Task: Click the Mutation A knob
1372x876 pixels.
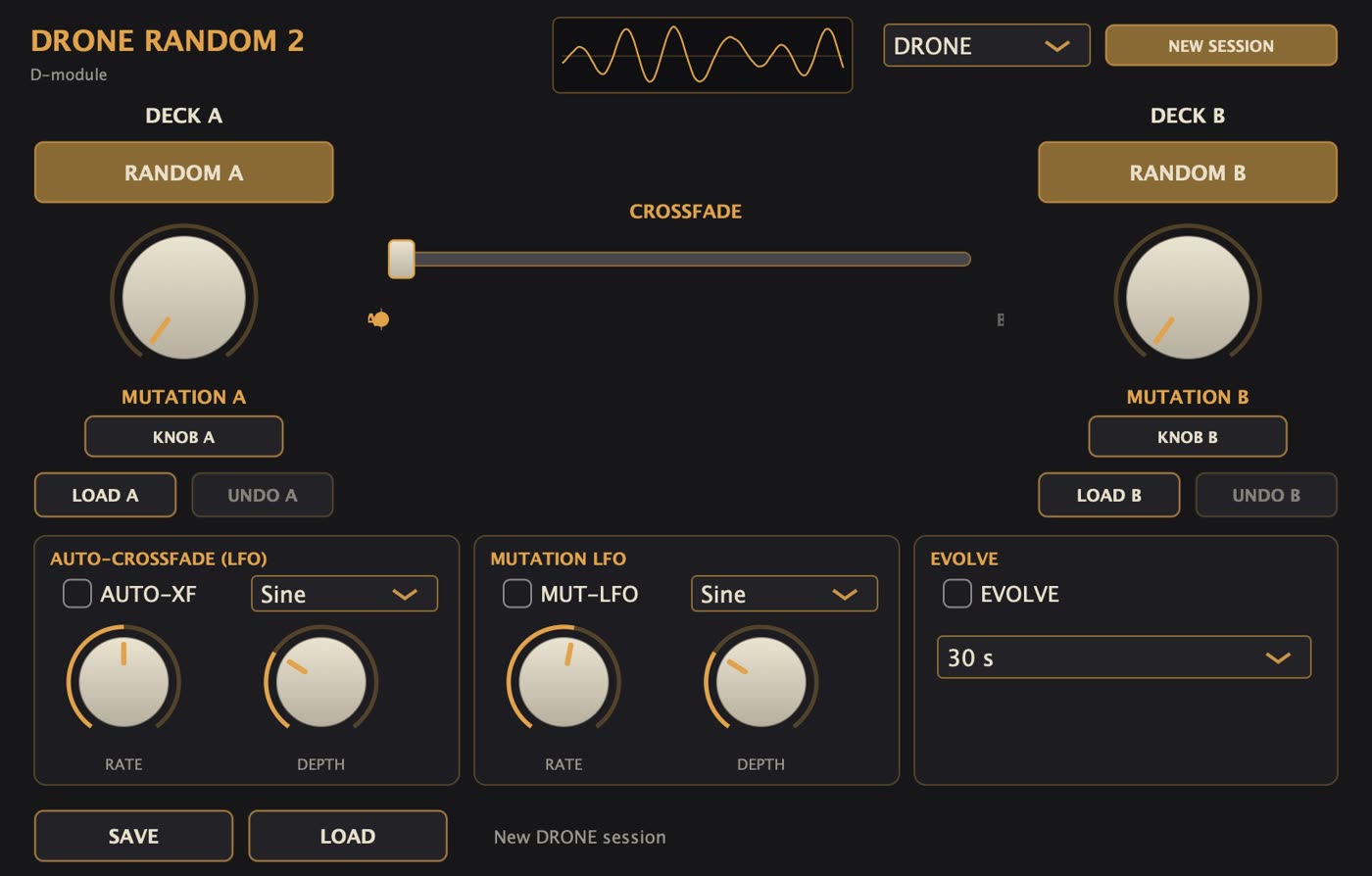Action: (x=183, y=297)
